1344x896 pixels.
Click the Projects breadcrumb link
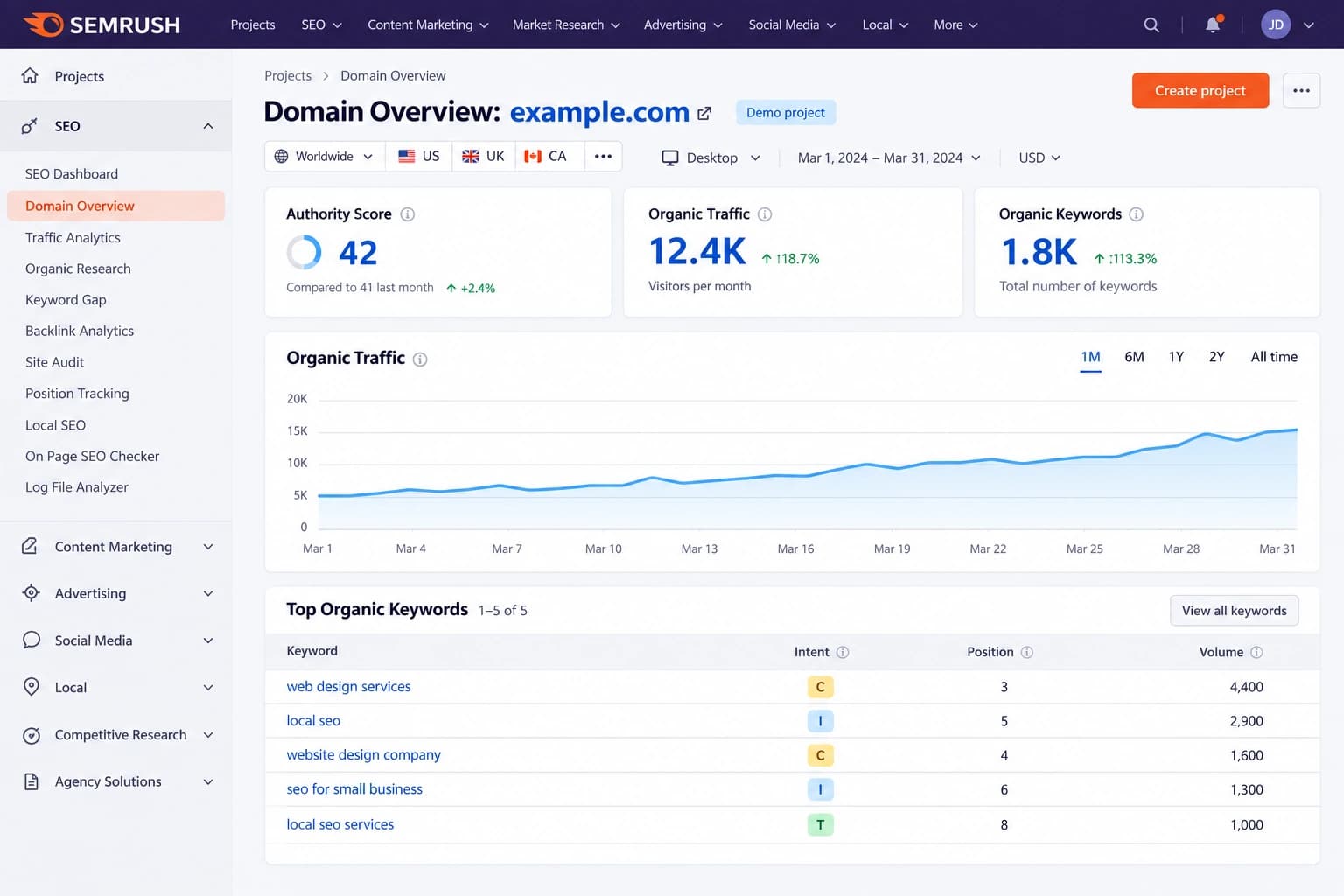click(288, 76)
